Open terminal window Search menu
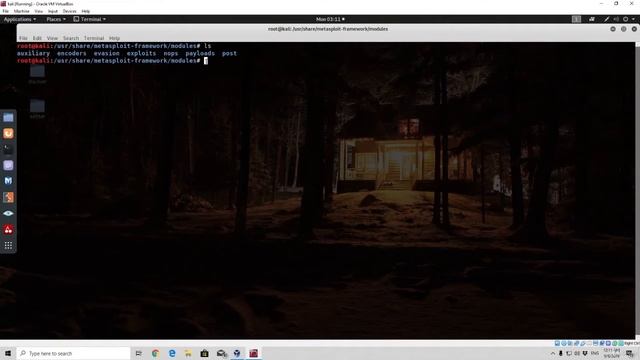 point(71,38)
